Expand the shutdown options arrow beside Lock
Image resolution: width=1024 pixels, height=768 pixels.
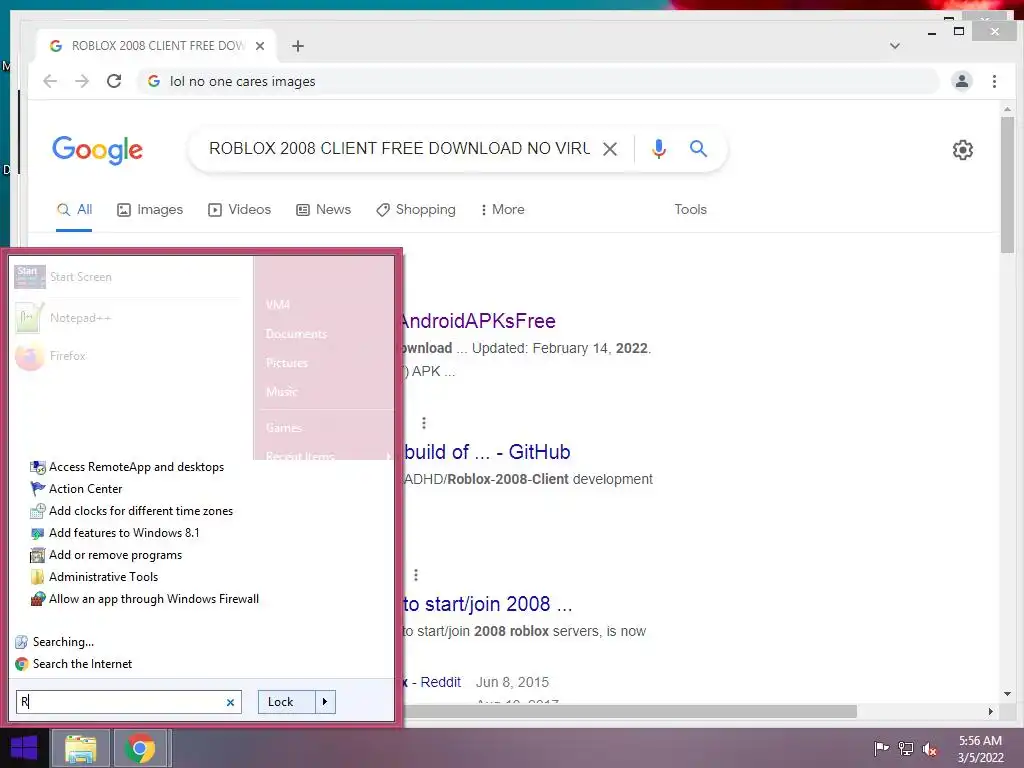pos(325,702)
